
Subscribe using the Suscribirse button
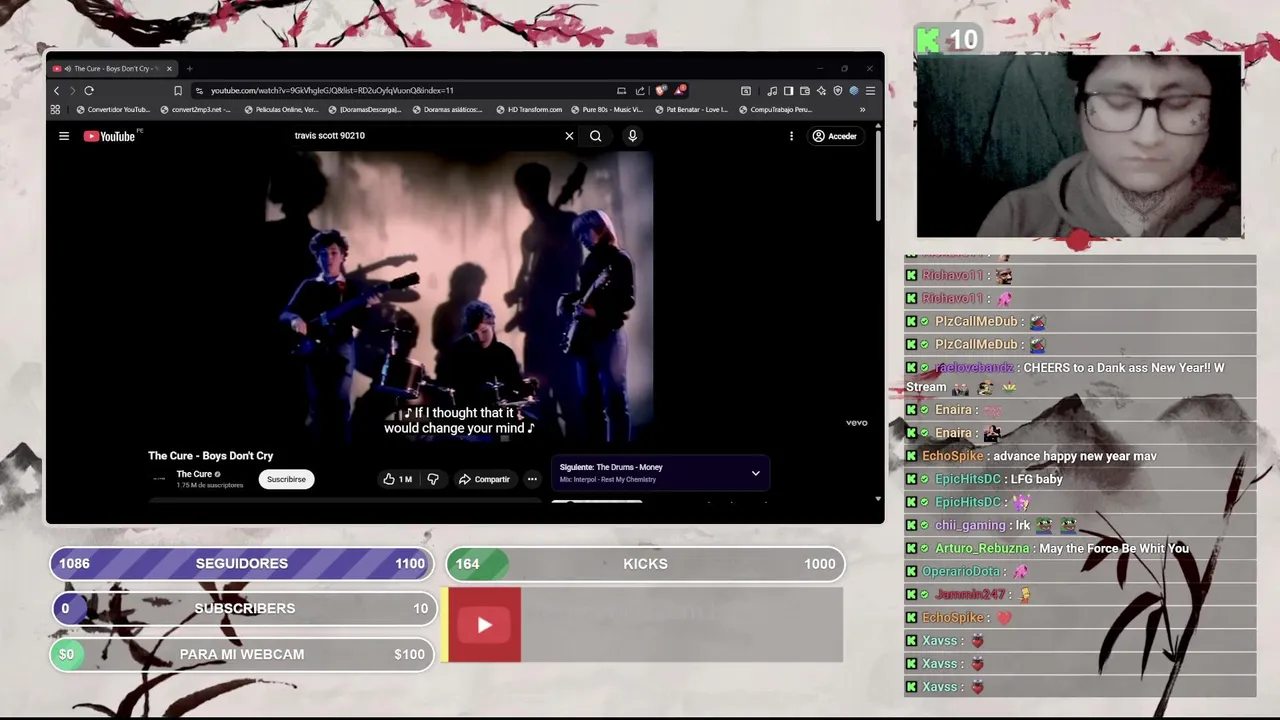pos(286,479)
